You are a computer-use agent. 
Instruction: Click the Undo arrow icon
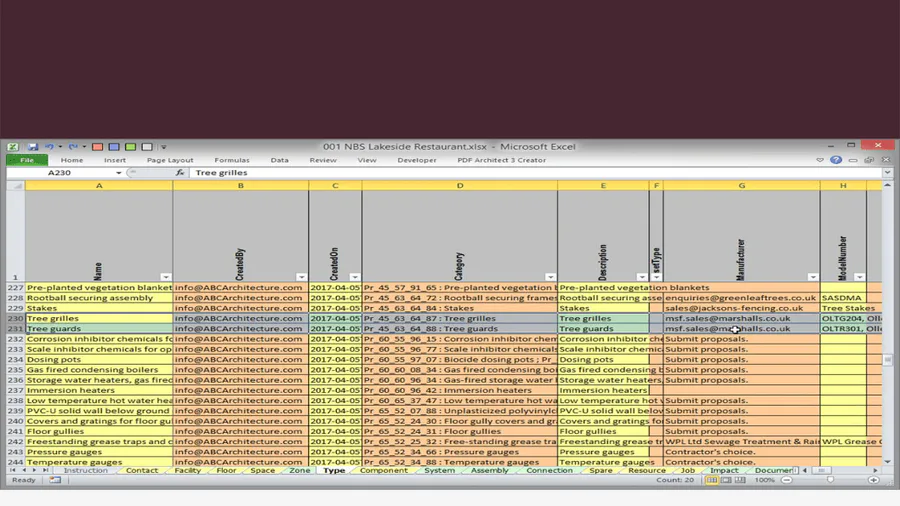coord(49,147)
